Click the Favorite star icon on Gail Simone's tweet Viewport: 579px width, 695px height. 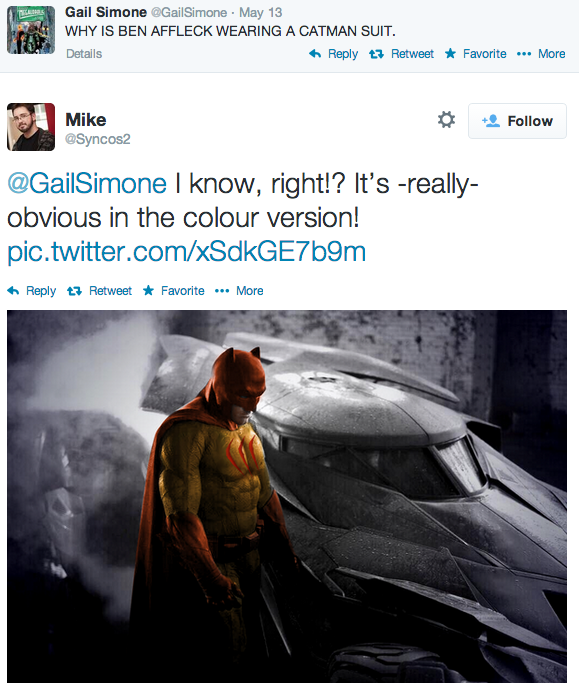click(x=450, y=53)
